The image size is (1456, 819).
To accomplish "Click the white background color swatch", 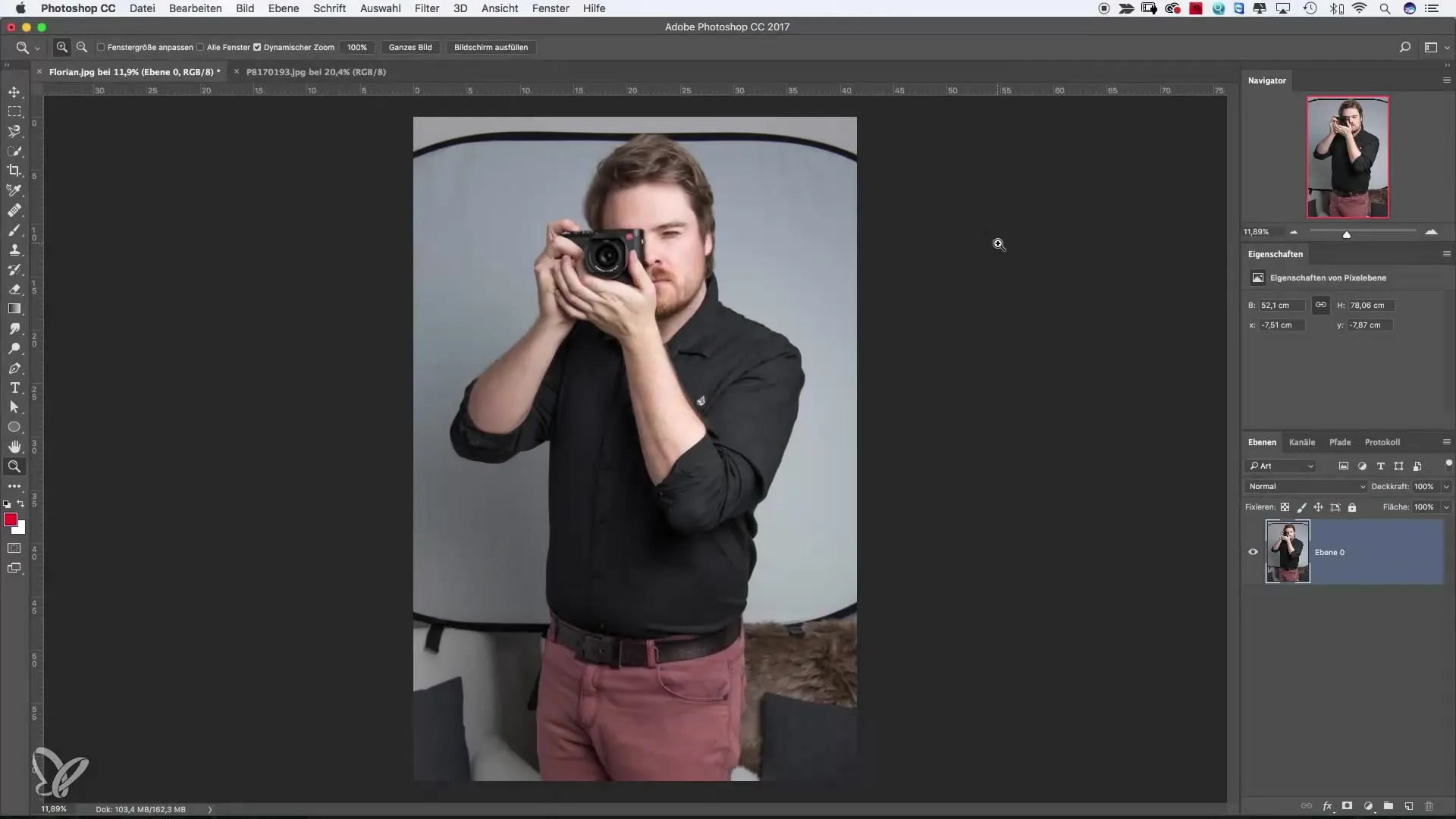I will pos(21,529).
